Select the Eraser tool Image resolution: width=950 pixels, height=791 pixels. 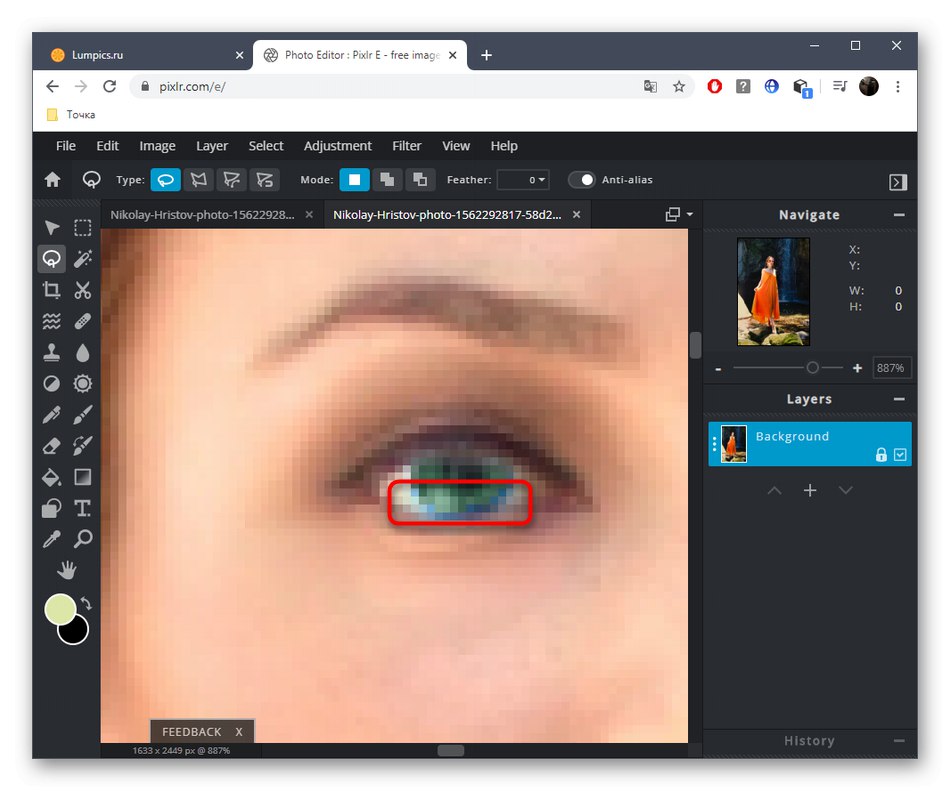[x=52, y=446]
